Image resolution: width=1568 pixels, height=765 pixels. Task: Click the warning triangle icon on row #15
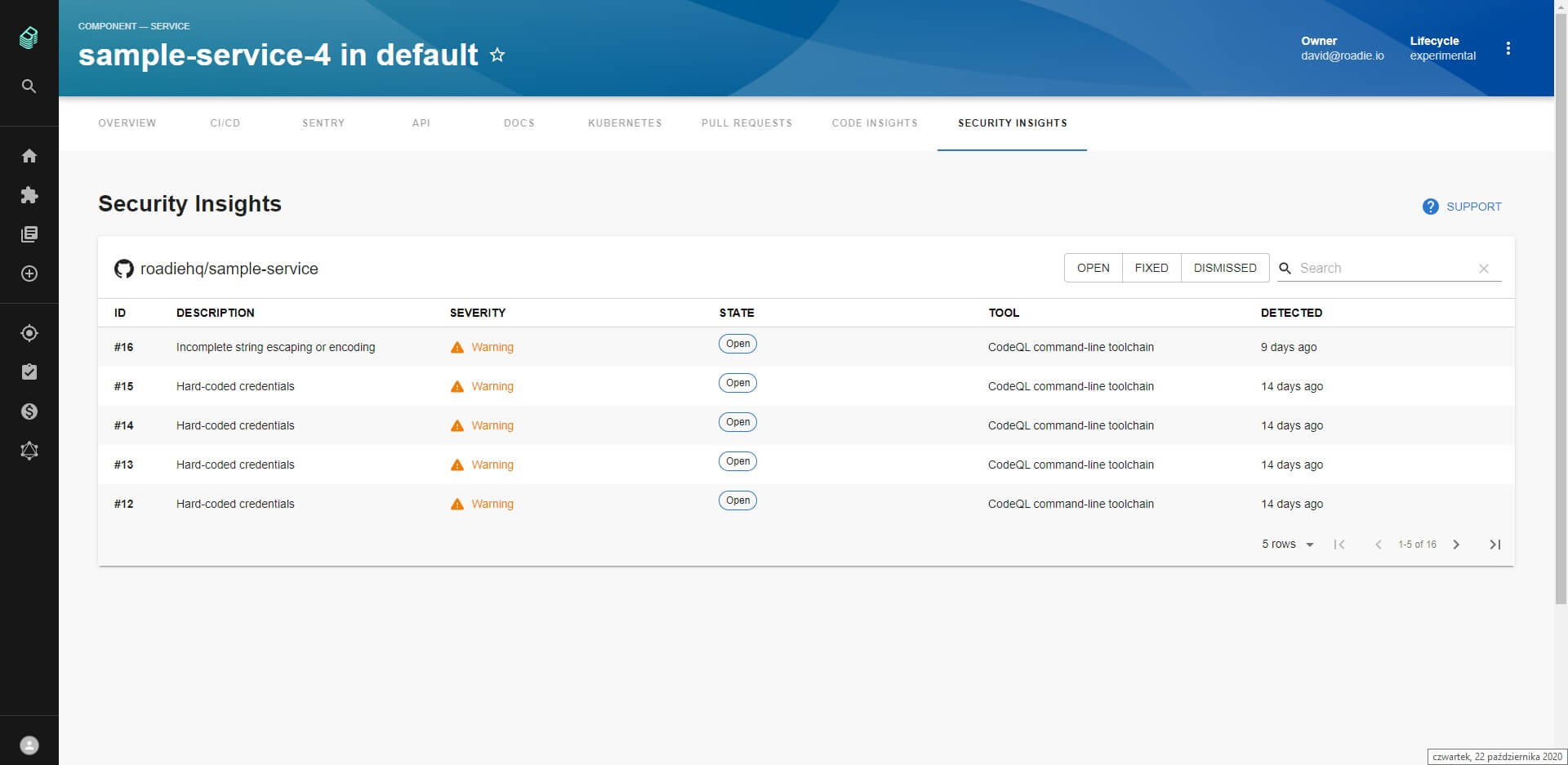[457, 387]
